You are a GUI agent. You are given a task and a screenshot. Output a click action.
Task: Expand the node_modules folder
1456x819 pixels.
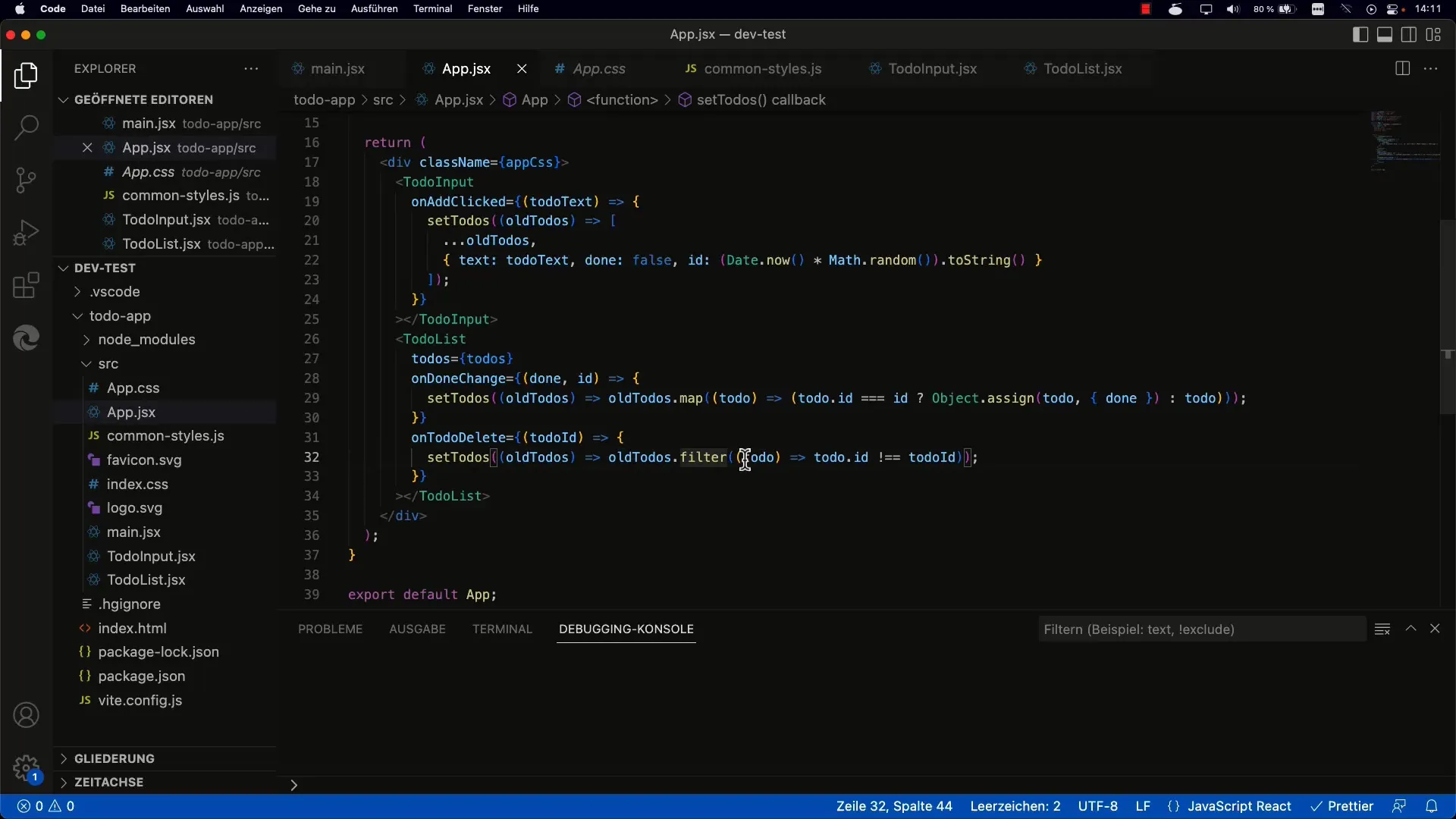click(x=86, y=339)
